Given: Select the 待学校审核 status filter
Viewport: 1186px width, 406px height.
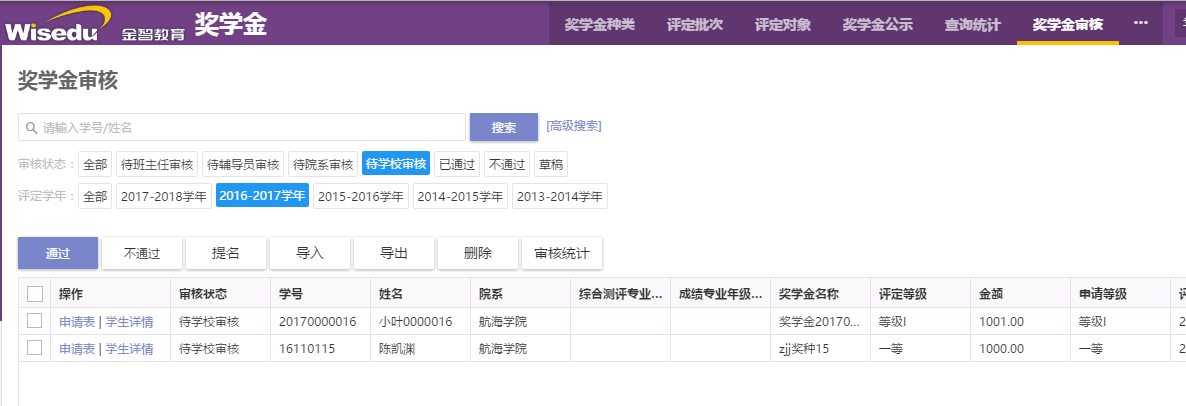Looking at the screenshot, I should 396,163.
